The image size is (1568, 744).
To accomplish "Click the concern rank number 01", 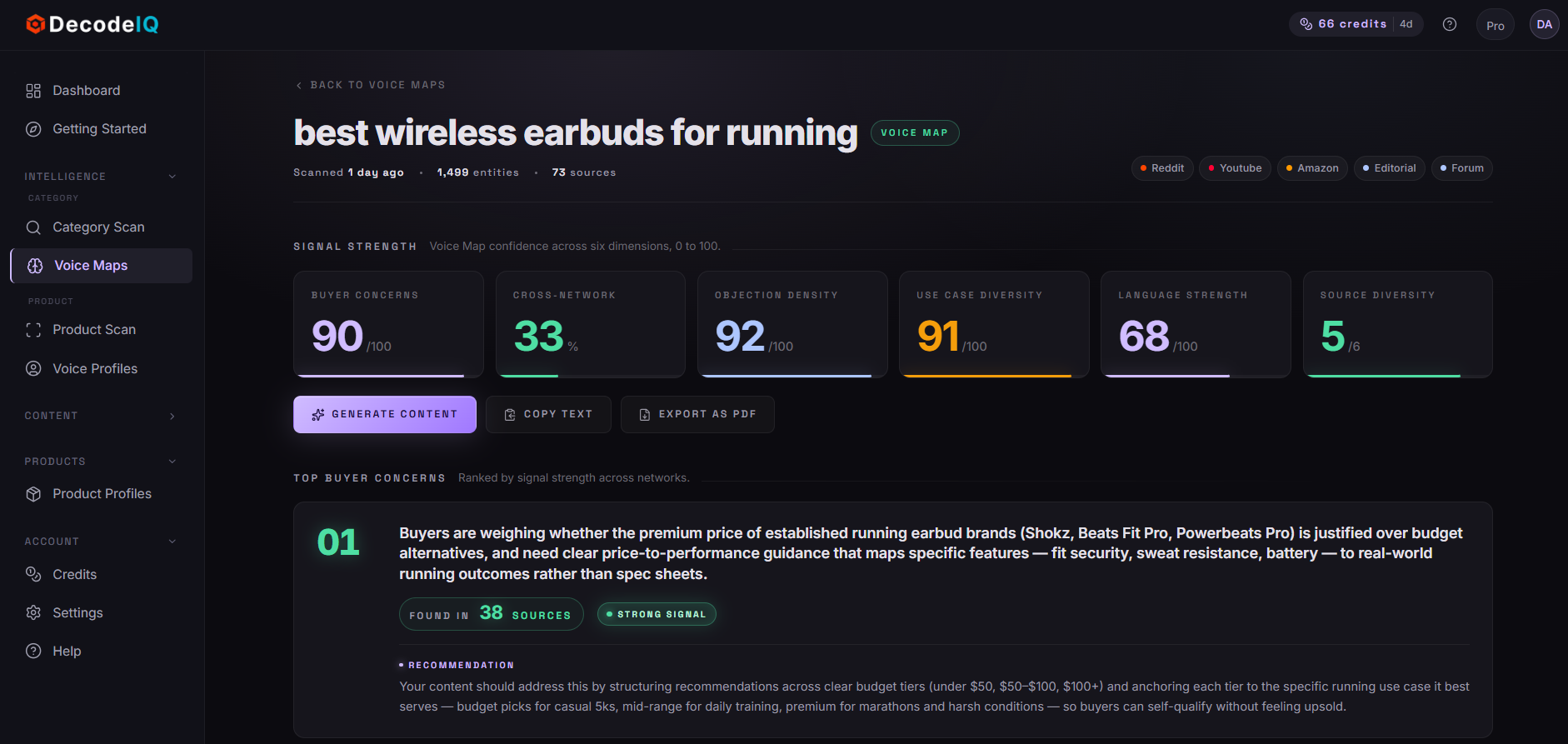I will pos(338,542).
